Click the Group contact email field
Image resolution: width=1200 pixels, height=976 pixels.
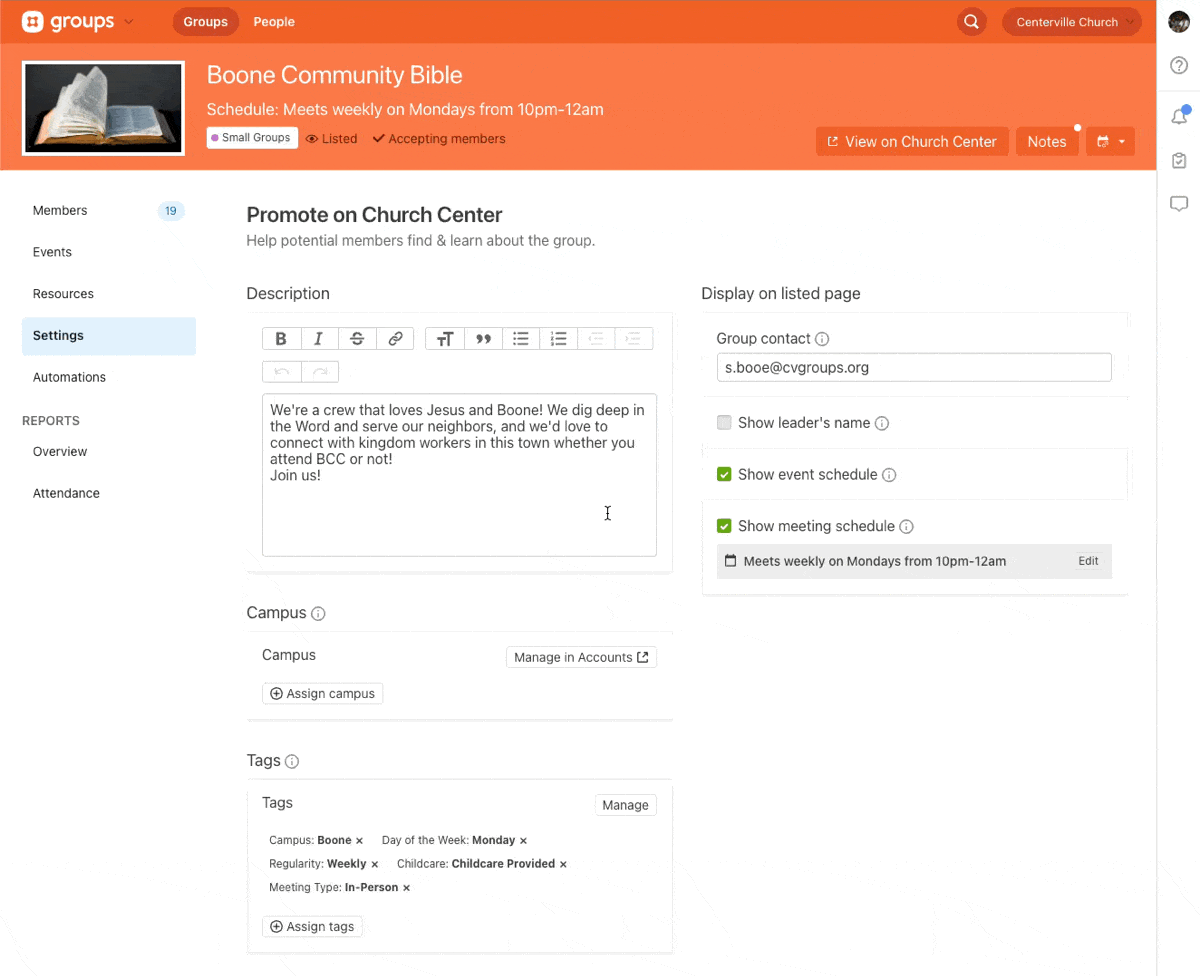913,368
